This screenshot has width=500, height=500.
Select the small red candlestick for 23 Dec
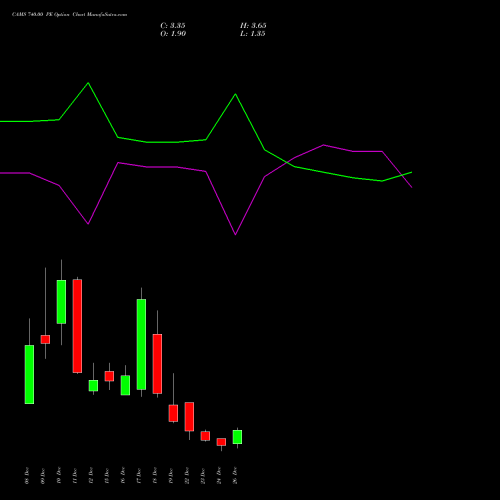click(x=205, y=436)
